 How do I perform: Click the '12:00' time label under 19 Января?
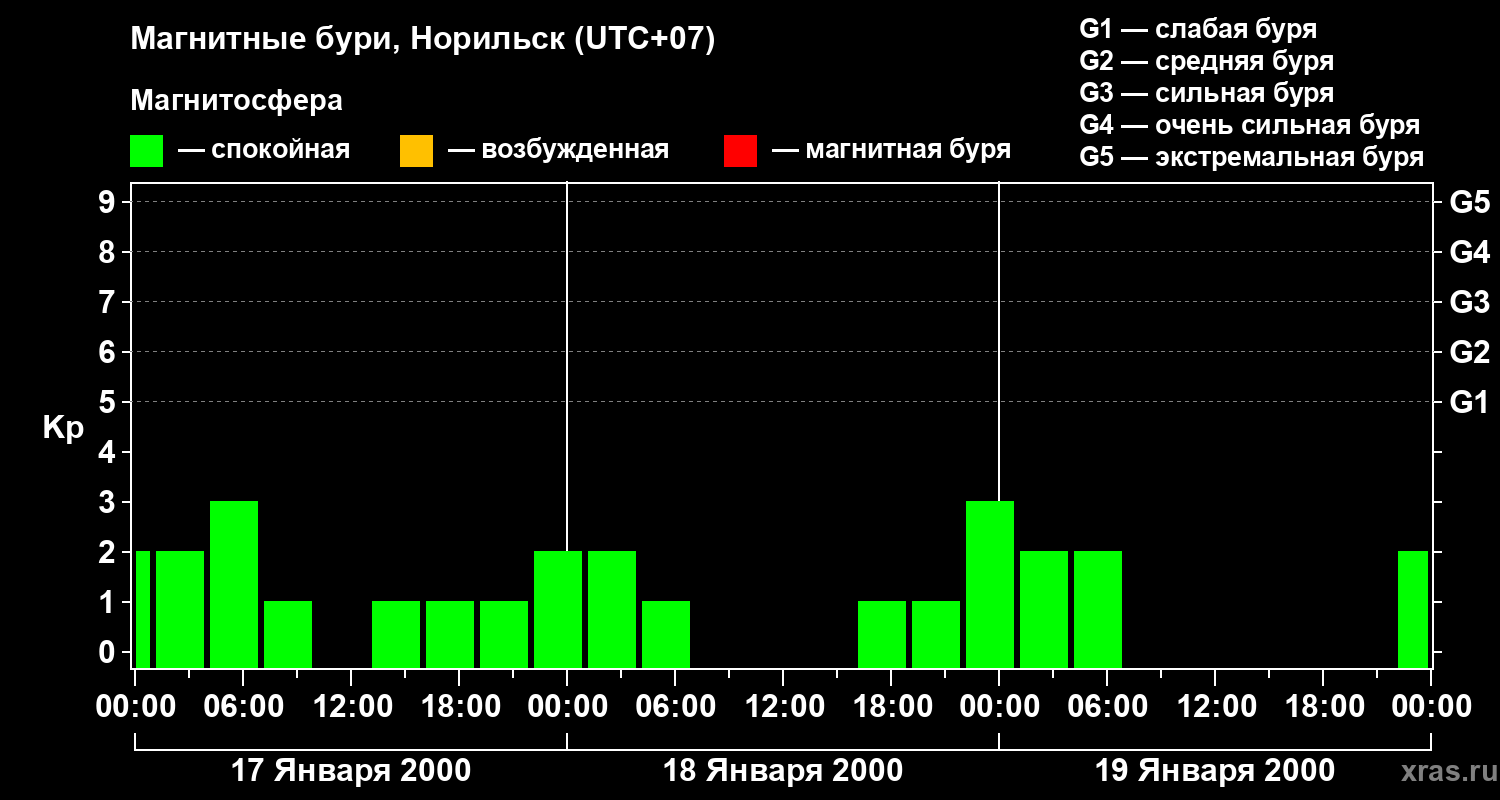coord(1215,707)
